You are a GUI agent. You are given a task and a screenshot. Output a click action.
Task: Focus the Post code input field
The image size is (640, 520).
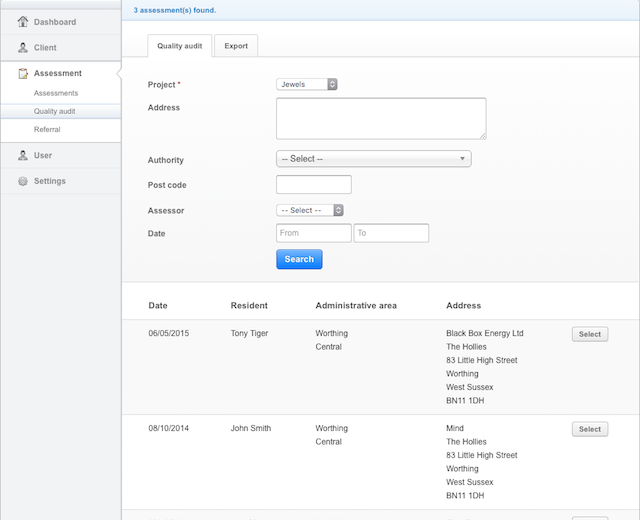click(313, 184)
